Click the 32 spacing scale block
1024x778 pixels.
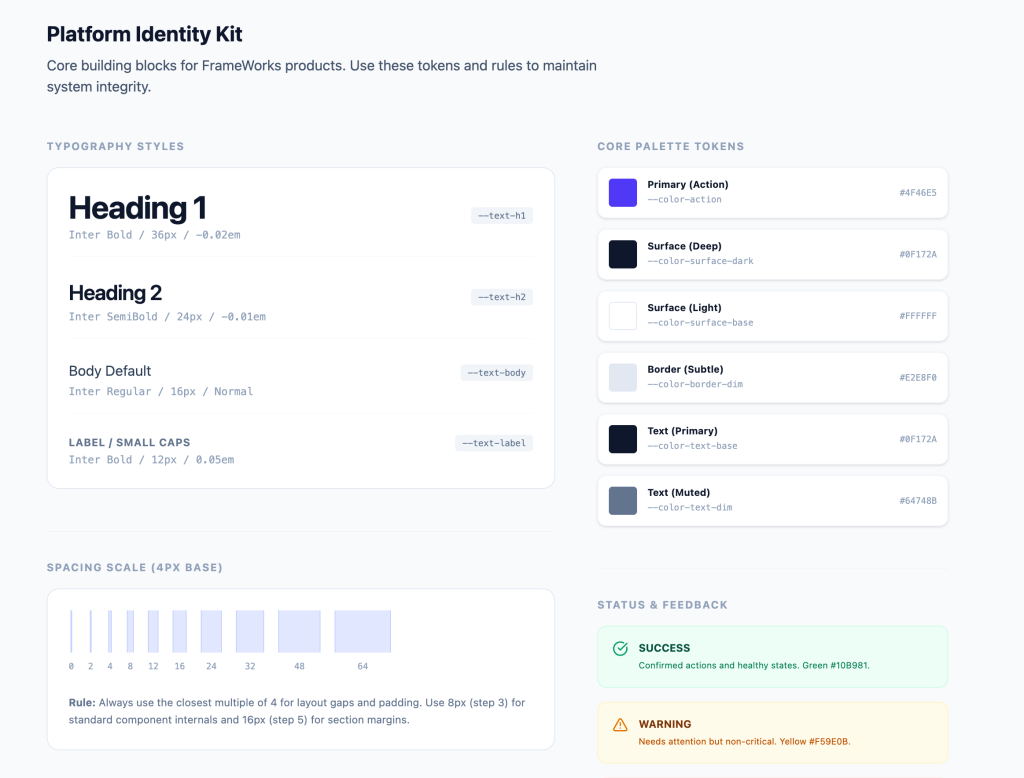250,632
